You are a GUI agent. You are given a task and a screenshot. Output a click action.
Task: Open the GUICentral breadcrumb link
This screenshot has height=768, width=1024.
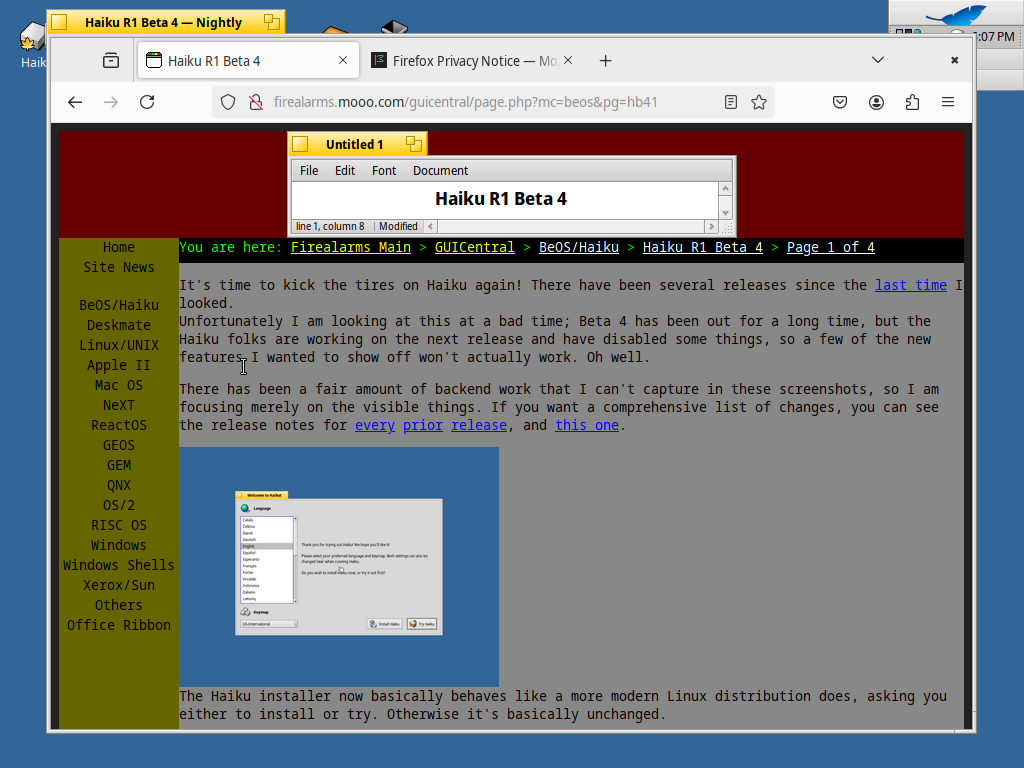point(475,248)
